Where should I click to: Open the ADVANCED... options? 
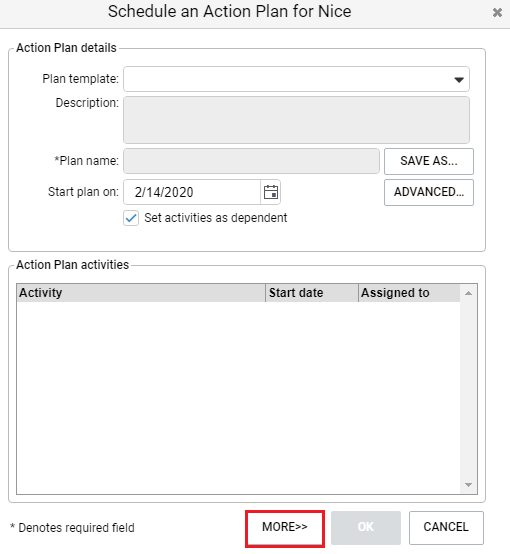[429, 192]
